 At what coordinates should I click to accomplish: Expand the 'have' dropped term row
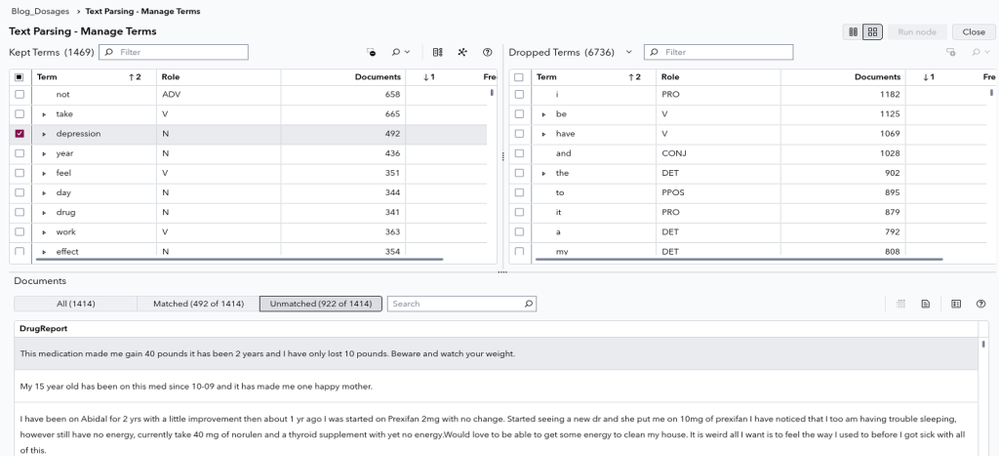pos(544,133)
